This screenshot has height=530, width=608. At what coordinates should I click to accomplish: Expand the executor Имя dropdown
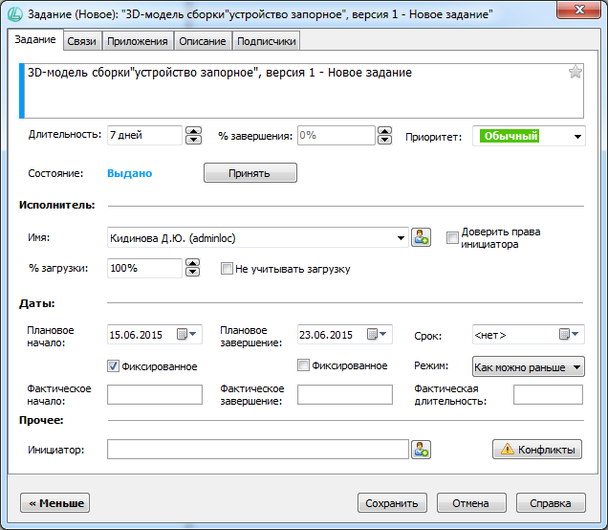click(401, 238)
